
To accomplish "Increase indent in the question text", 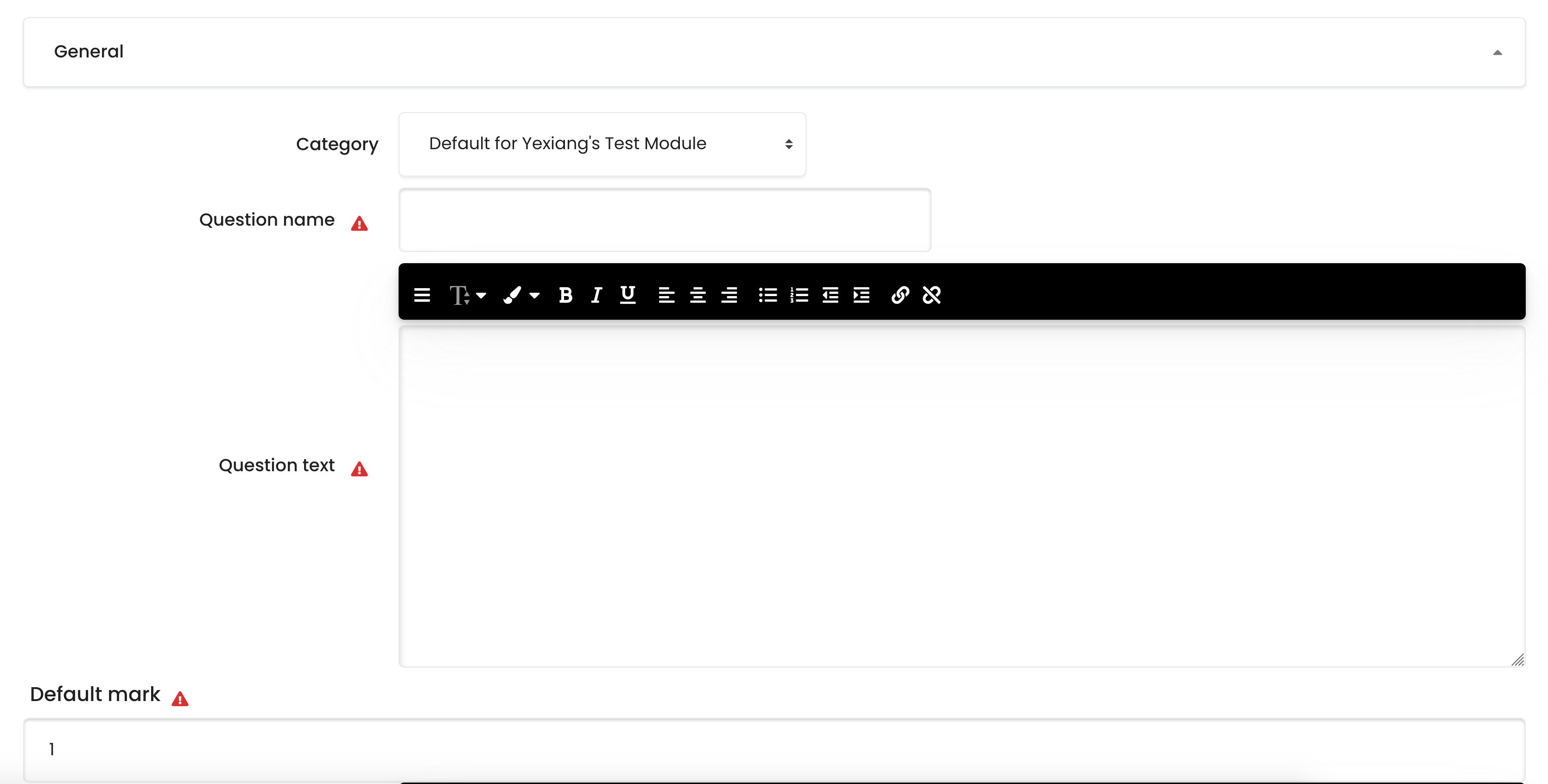I will coord(861,294).
